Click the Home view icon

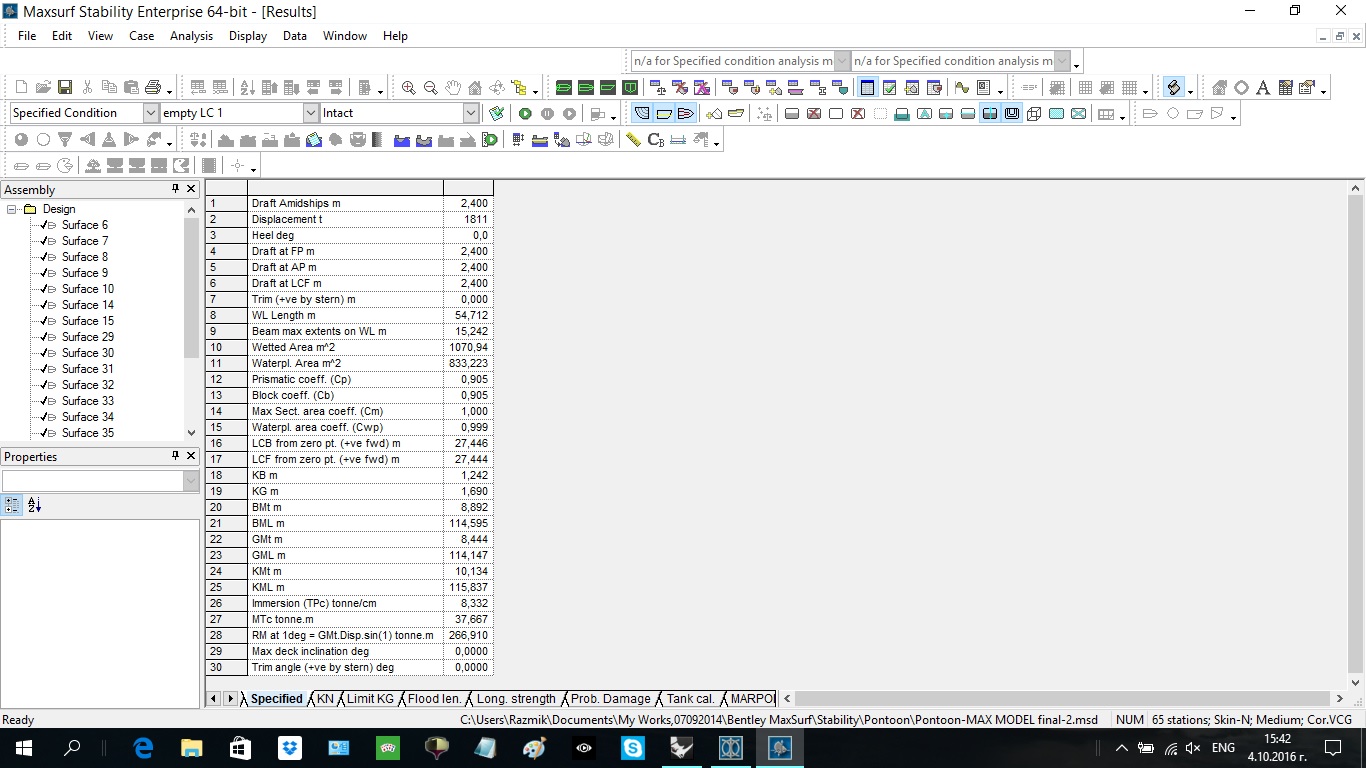pos(475,88)
